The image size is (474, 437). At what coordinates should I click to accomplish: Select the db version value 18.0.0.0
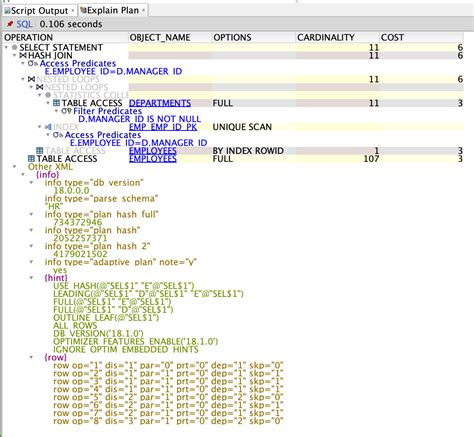pyautogui.click(x=71, y=191)
